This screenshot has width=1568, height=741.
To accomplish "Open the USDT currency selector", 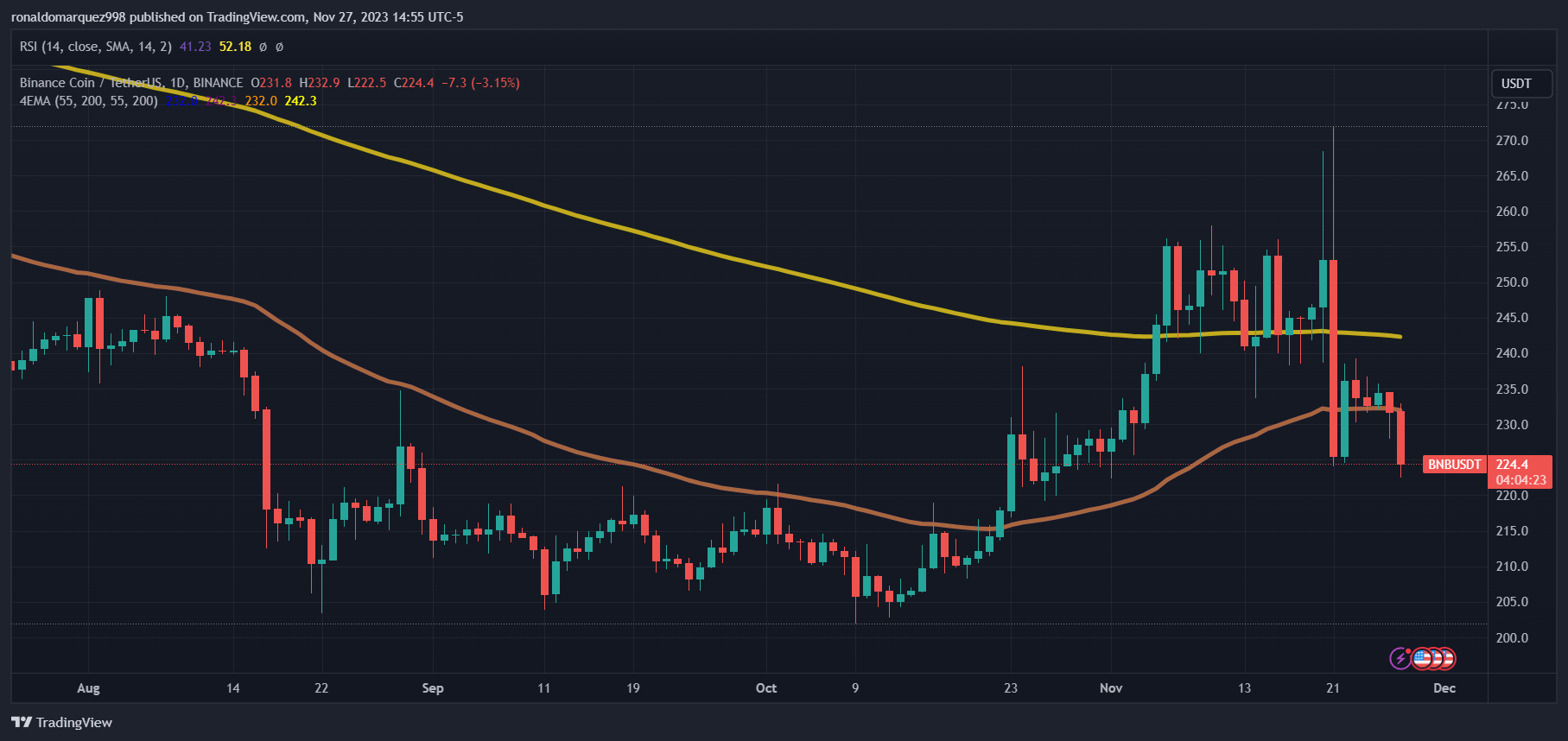I will (1520, 84).
